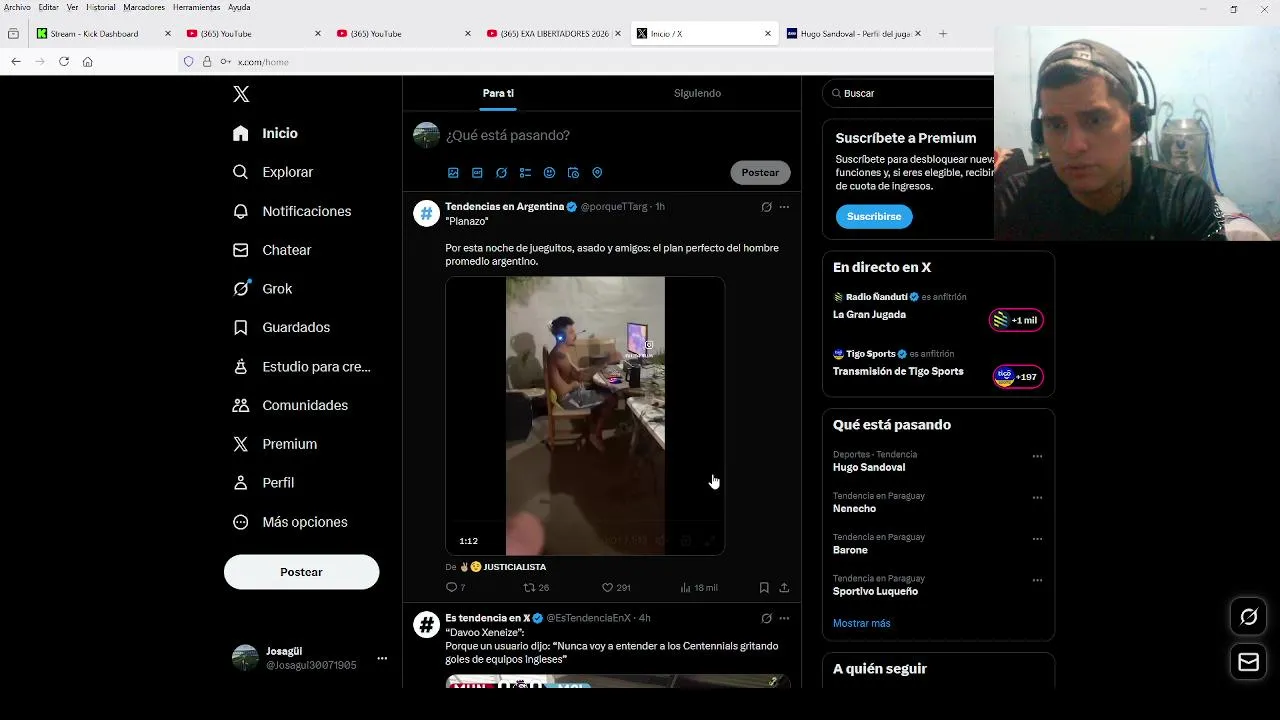This screenshot has width=1280, height=720.
Task: Open options for Sportivo Luqueño trend
Action: click(1037, 580)
